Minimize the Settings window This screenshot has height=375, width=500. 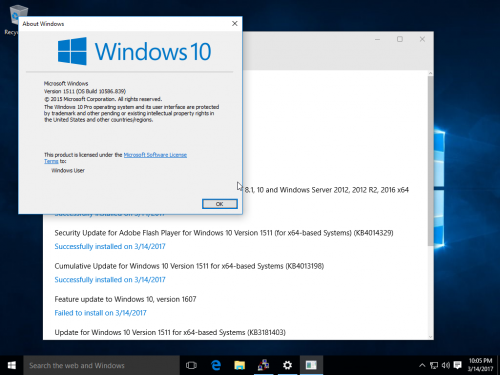(x=377, y=39)
